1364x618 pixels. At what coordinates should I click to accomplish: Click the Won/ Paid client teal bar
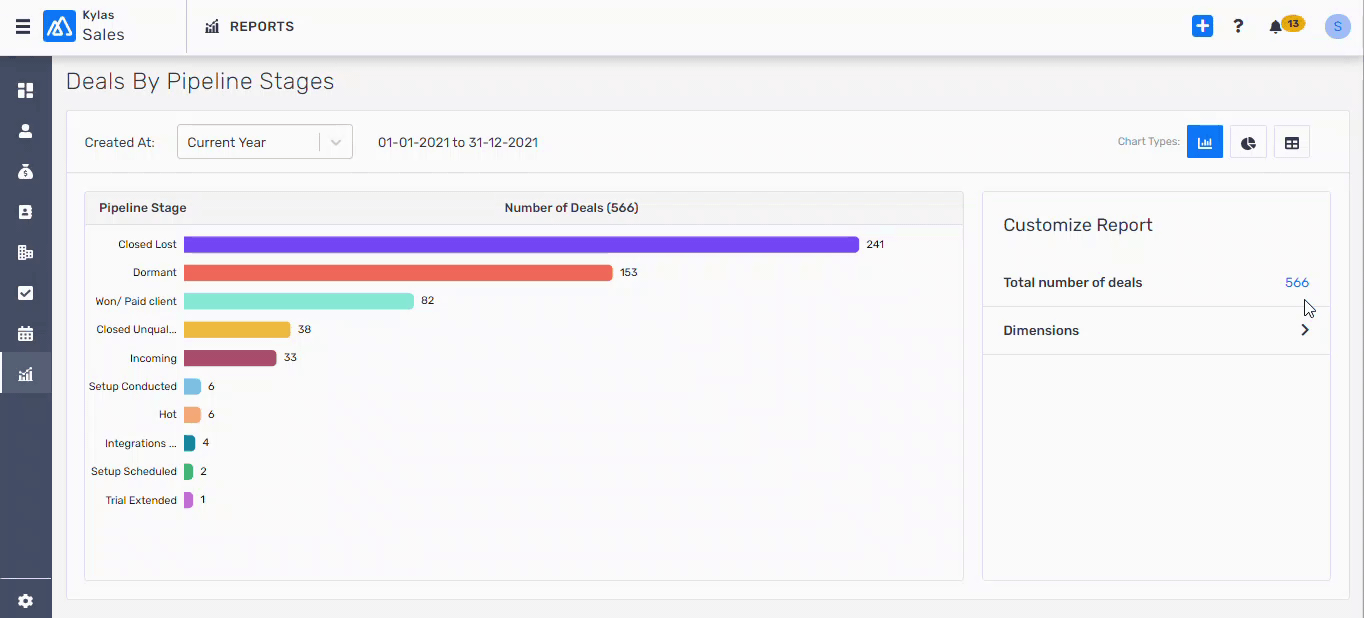point(299,301)
